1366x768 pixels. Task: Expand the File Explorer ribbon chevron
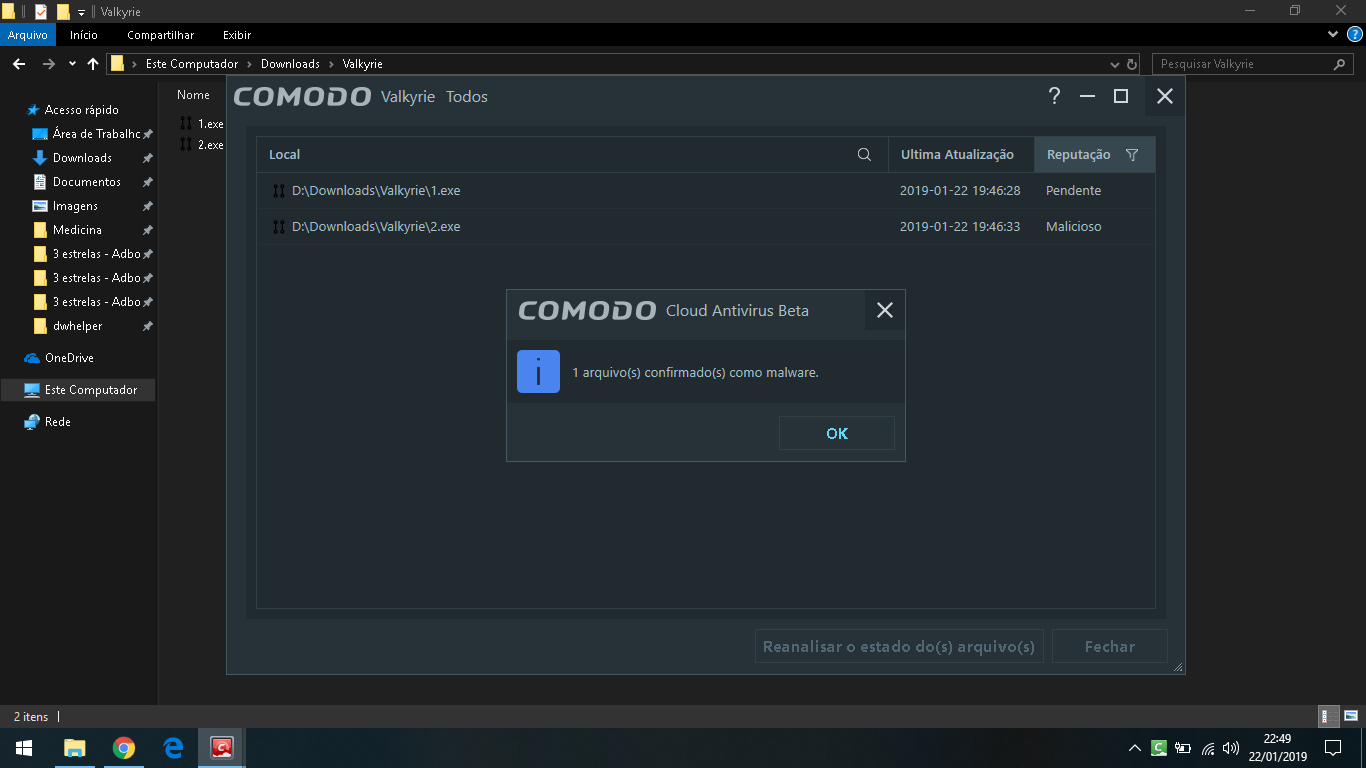[1333, 35]
